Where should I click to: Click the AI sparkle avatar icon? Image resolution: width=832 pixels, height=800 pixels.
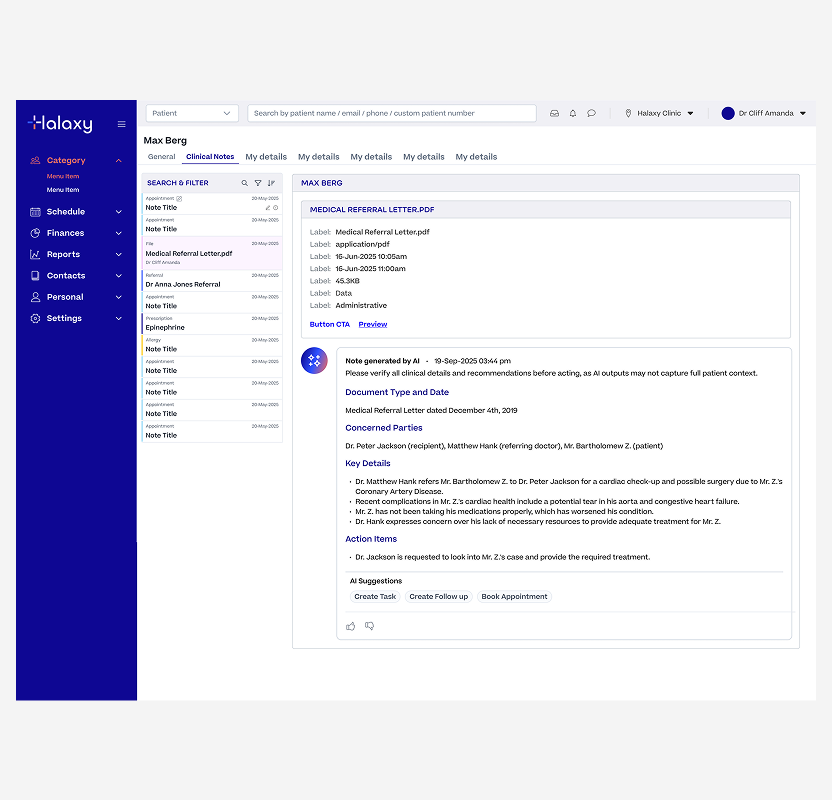[314, 361]
